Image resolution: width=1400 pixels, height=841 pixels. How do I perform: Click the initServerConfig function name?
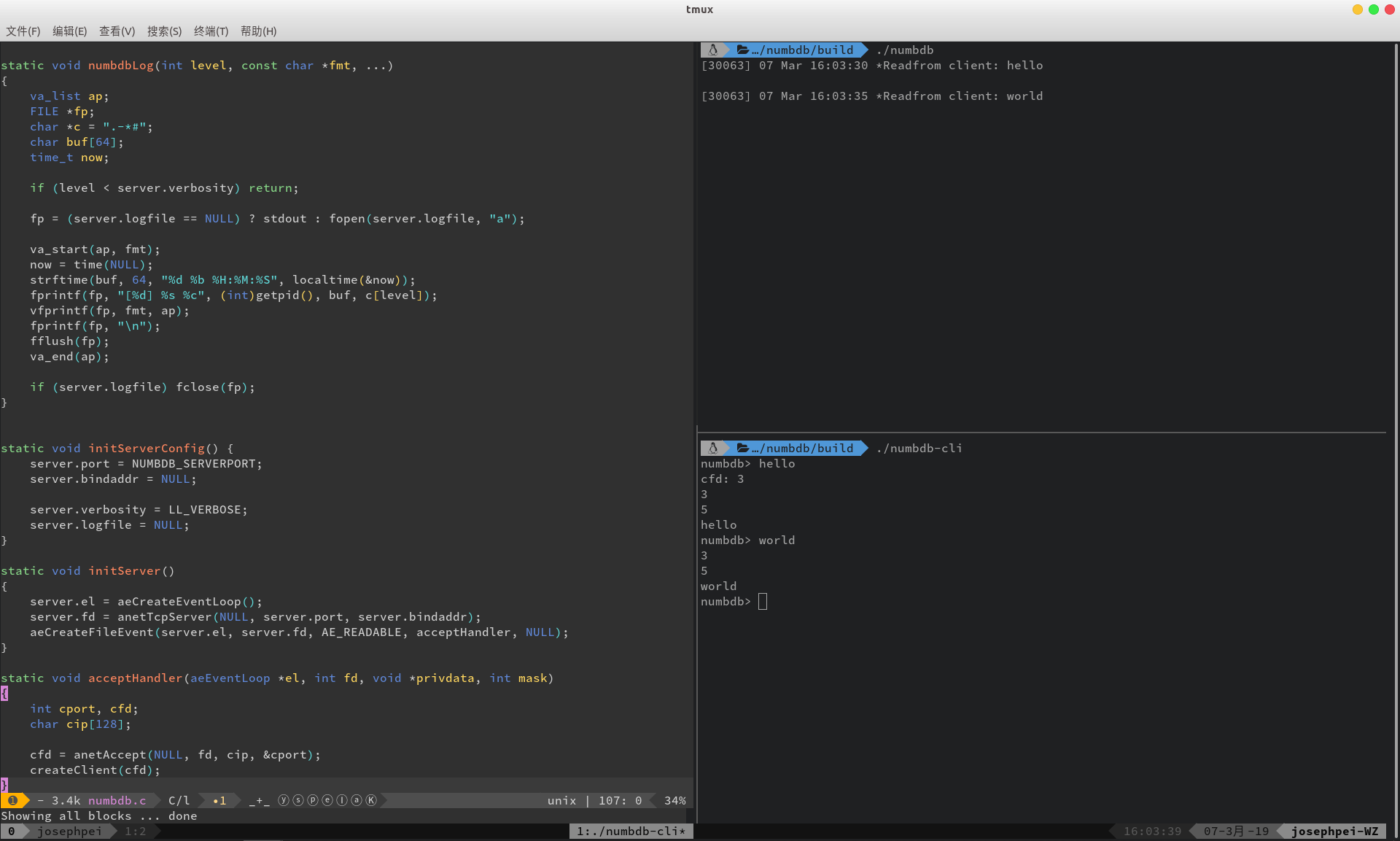point(147,449)
